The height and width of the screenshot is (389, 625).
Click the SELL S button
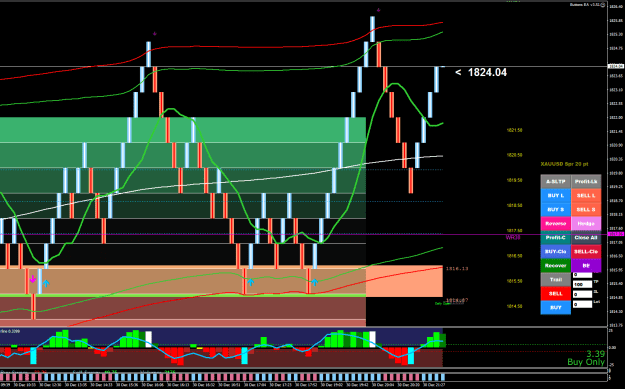pyautogui.click(x=586, y=210)
